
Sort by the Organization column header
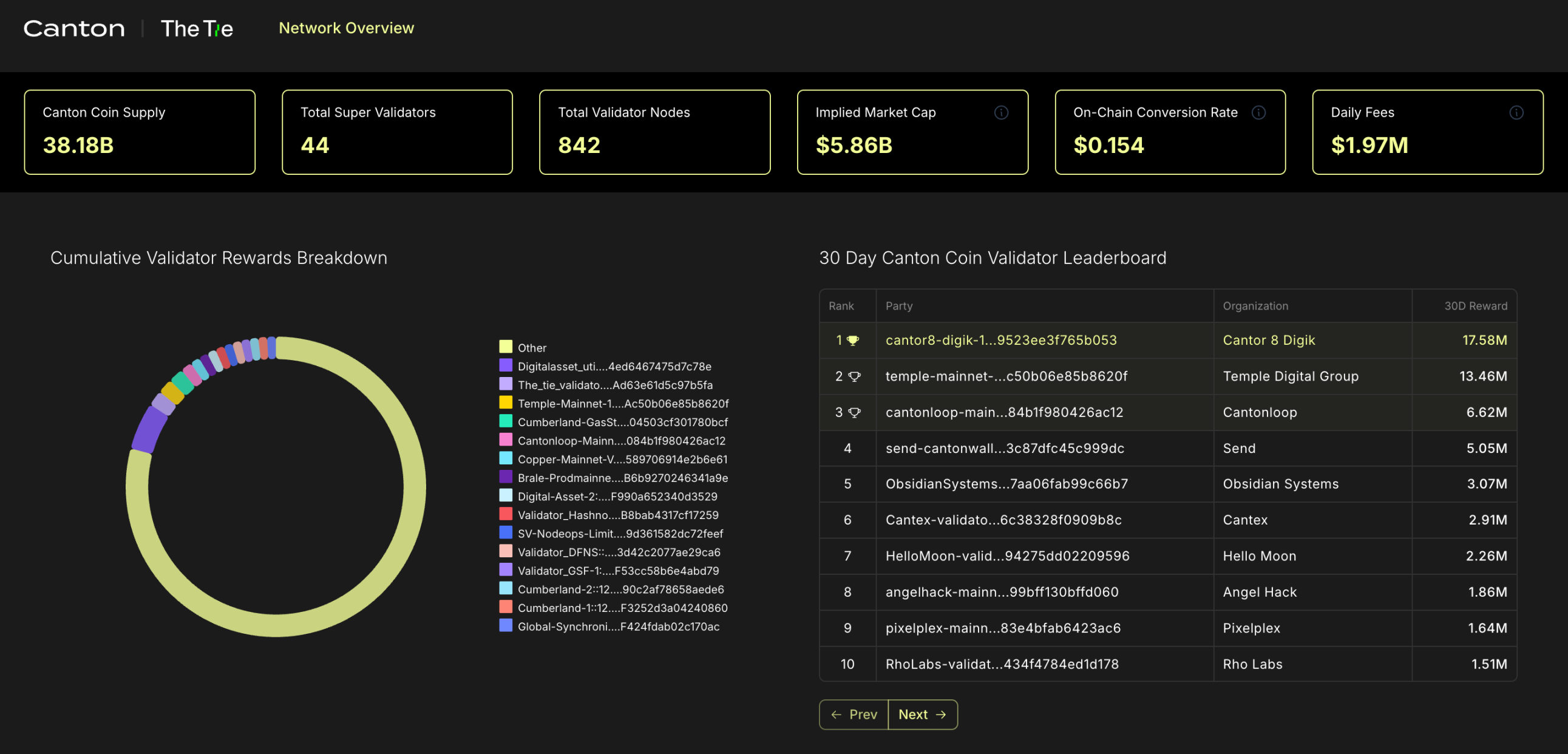tap(1255, 306)
